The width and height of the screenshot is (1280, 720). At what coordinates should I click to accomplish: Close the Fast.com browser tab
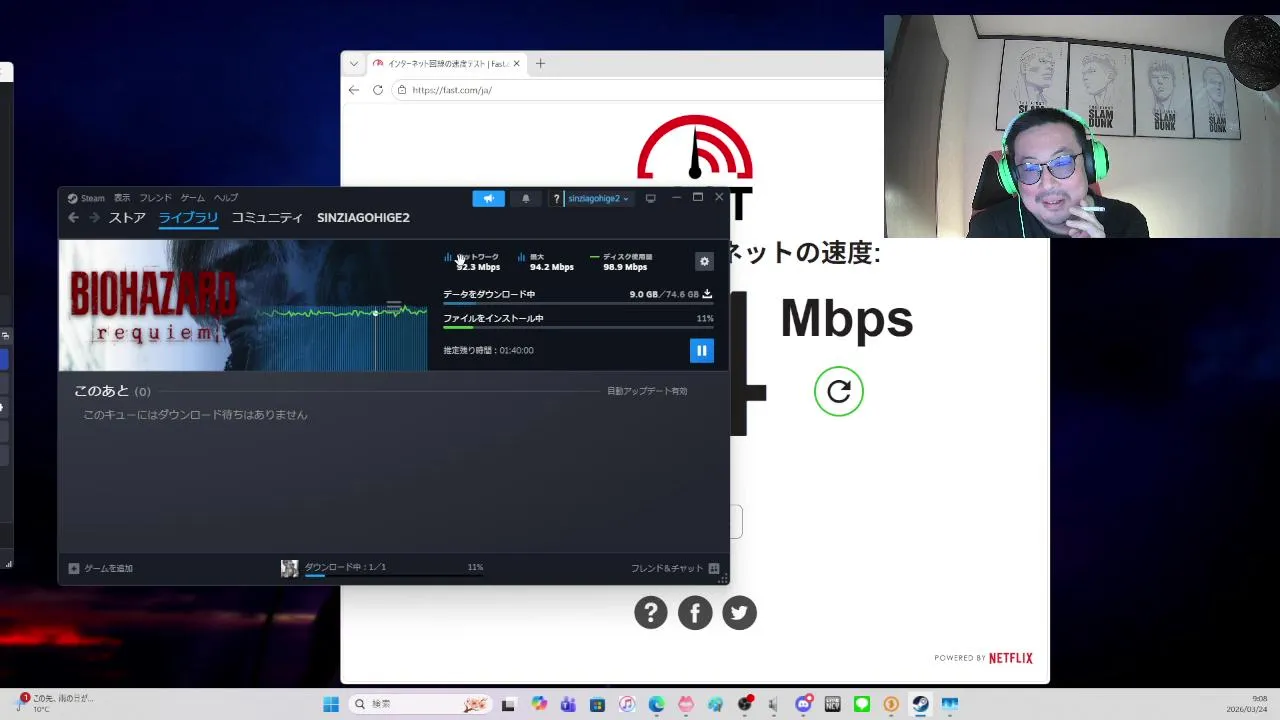pyautogui.click(x=517, y=63)
